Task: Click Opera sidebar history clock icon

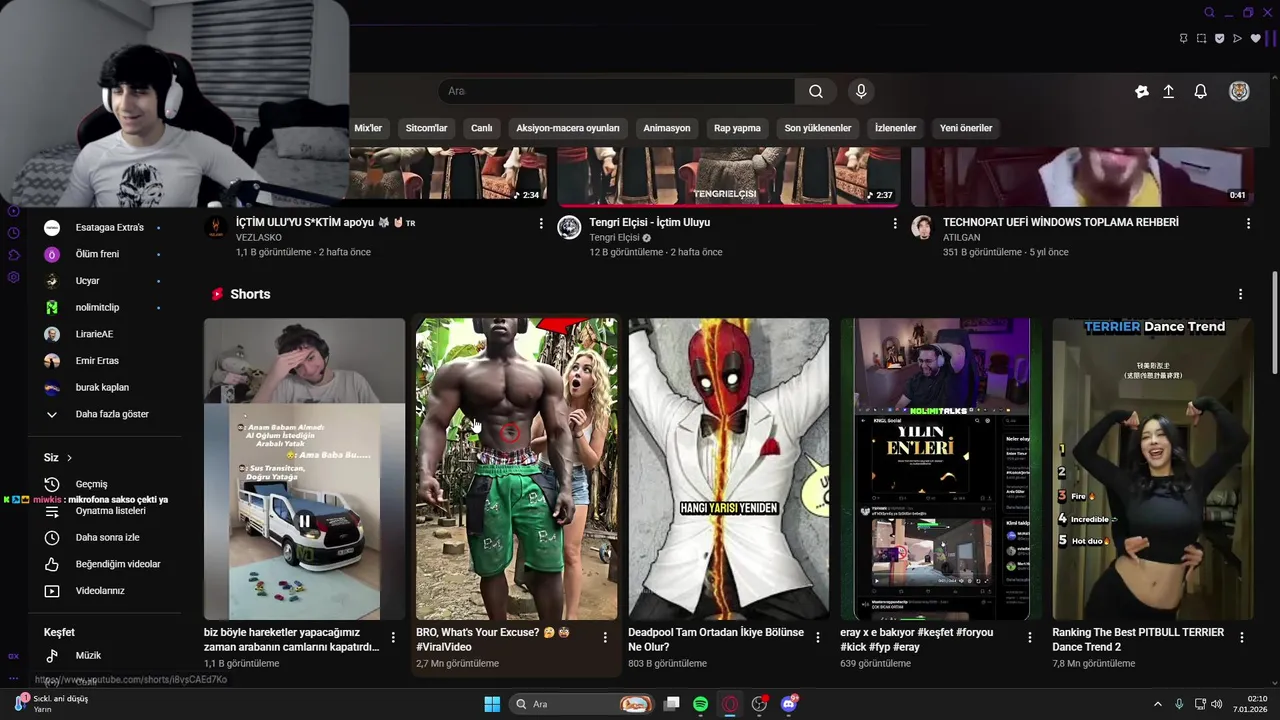Action: 14,233
